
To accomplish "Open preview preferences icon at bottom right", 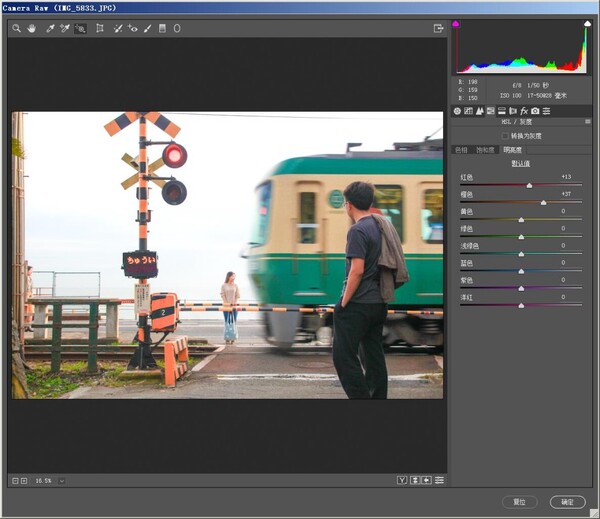I will click(x=439, y=480).
